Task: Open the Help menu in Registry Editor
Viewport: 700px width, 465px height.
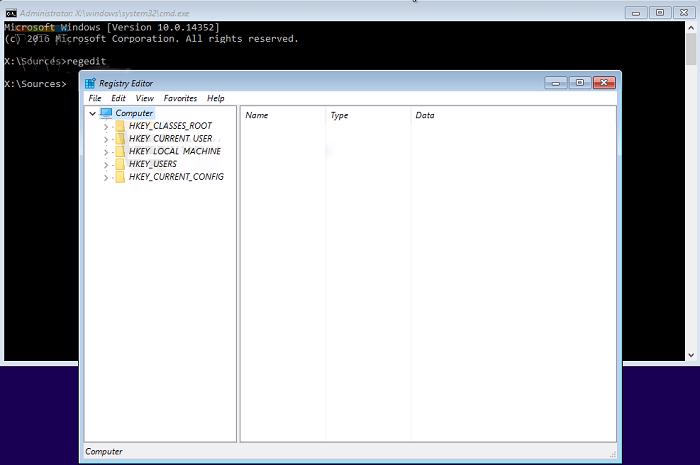Action: point(216,98)
